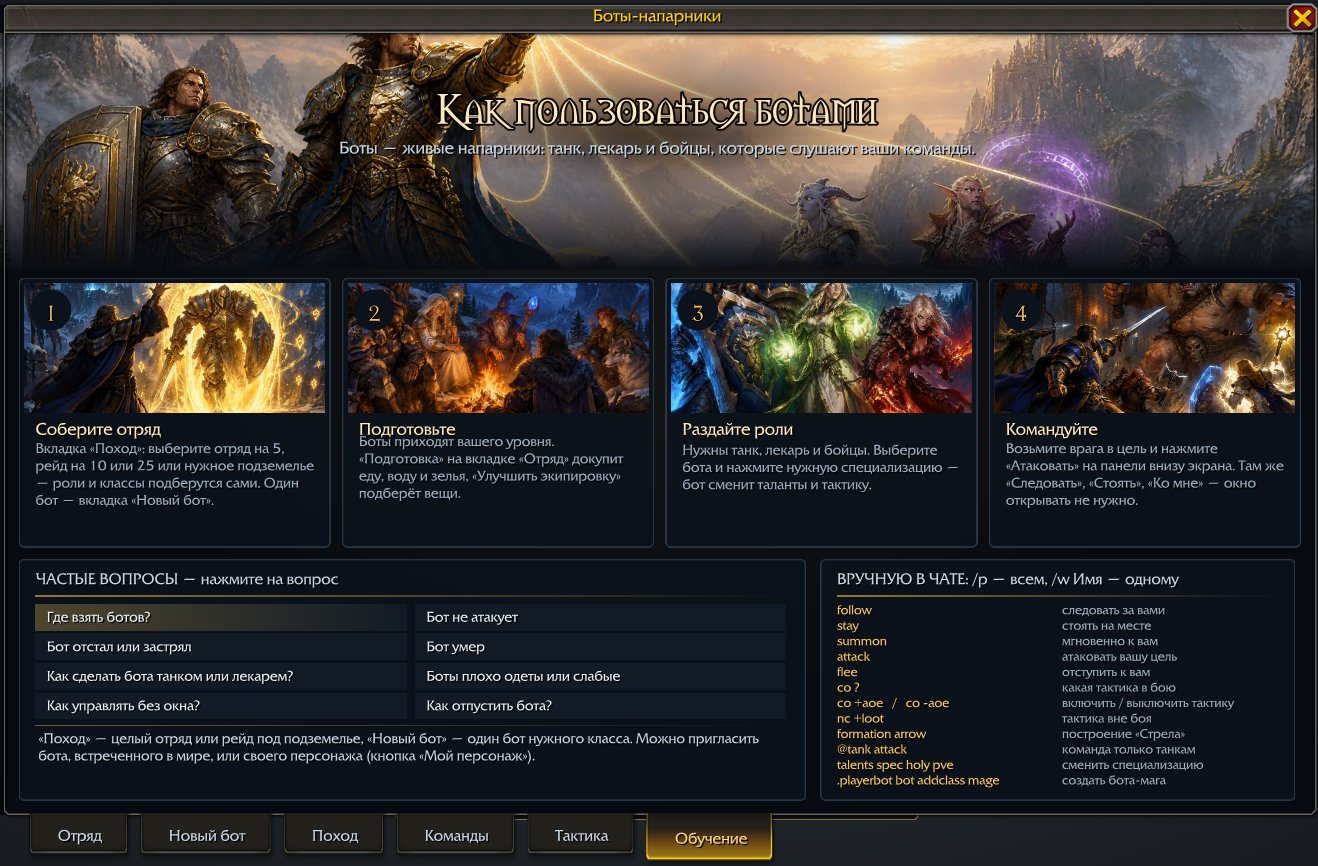Expand question «Бот не атакует»
Viewport: 1318px width, 866px height.
(x=600, y=617)
